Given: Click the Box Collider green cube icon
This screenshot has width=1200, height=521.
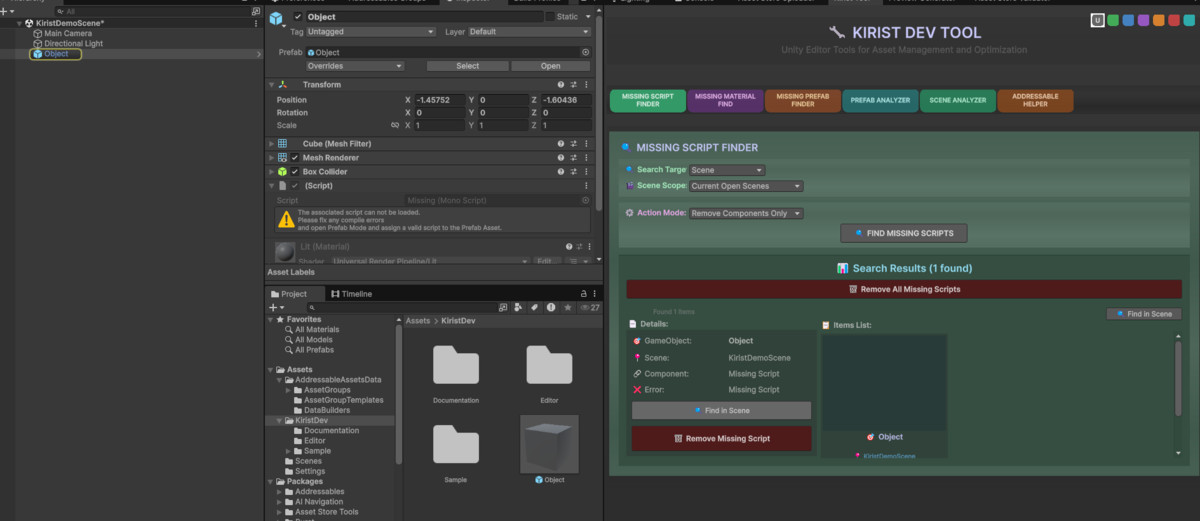Looking at the screenshot, I should click(283, 172).
